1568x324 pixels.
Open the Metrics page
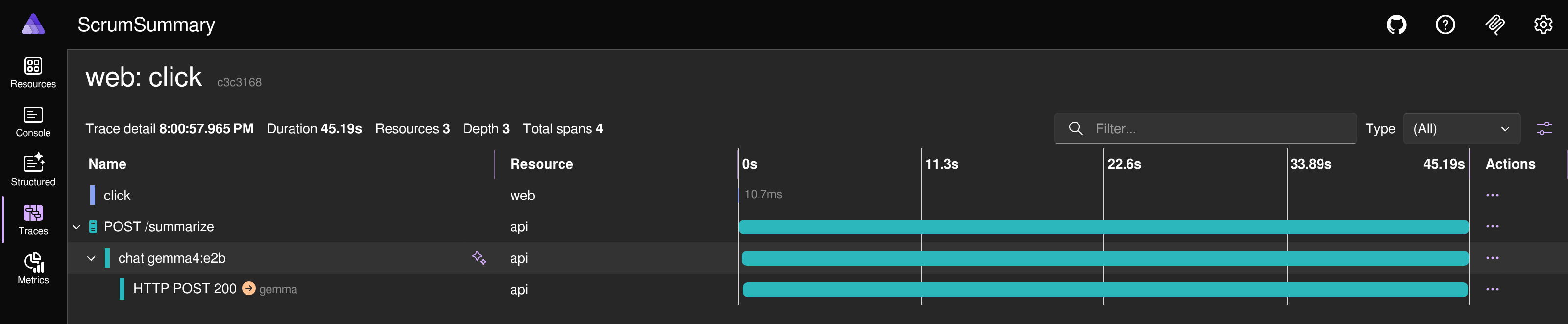[33, 269]
